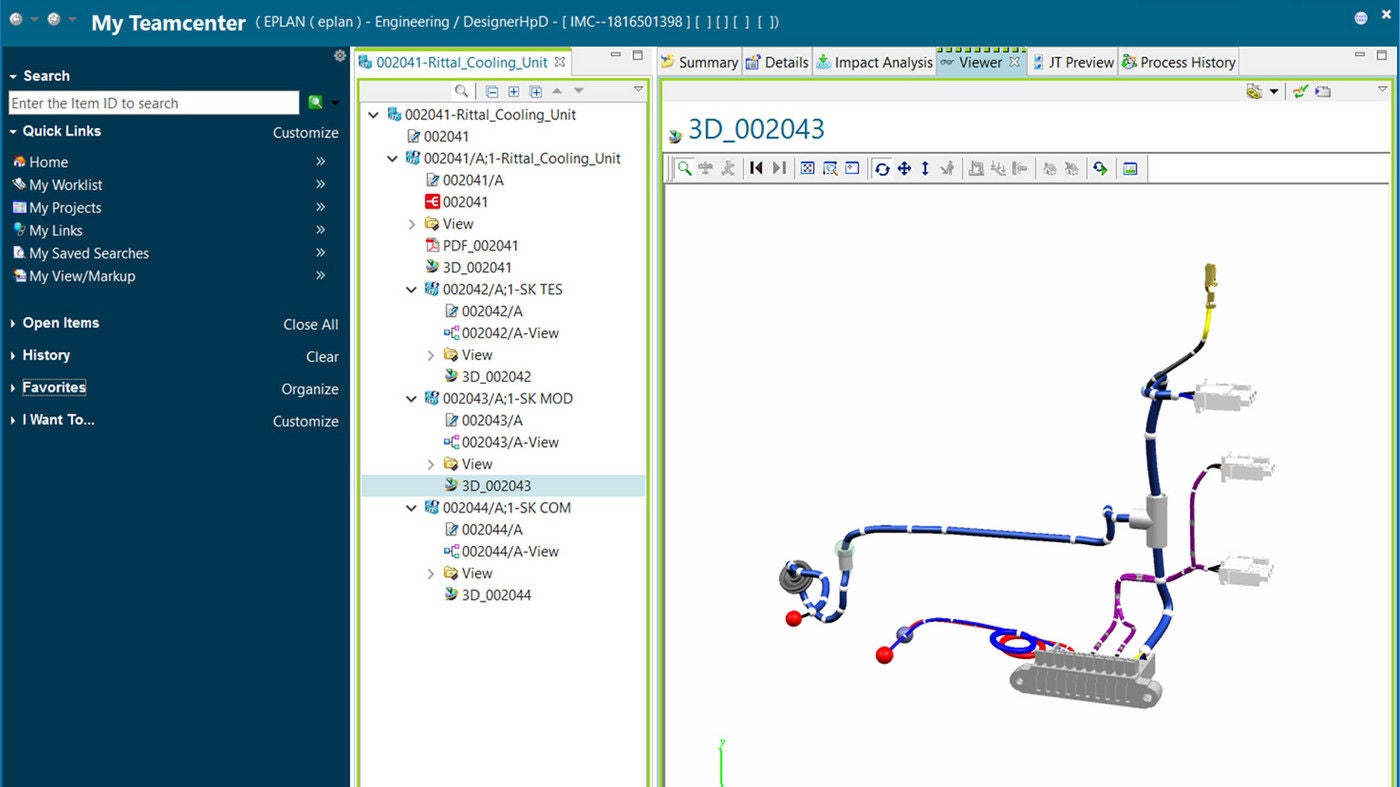Click the down arrow icon above tree
The width and height of the screenshot is (1400, 787).
click(578, 91)
